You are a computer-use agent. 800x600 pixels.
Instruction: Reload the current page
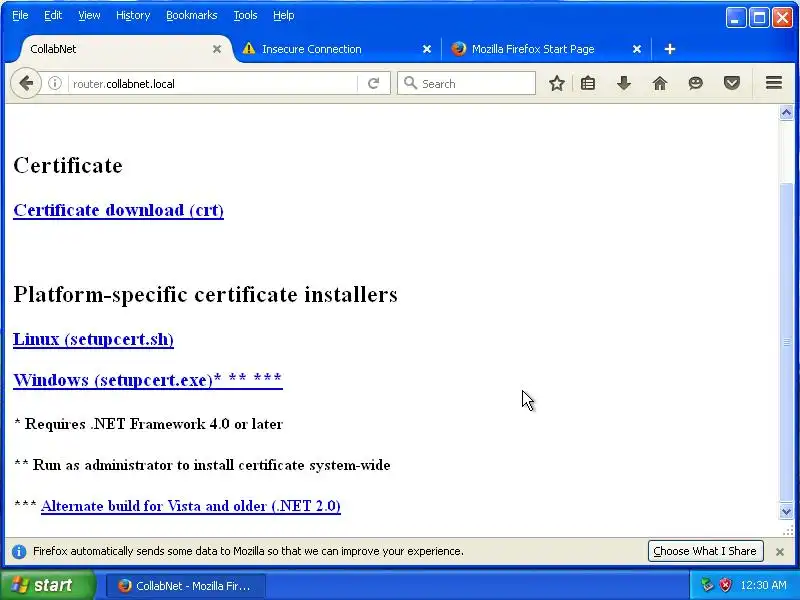click(x=373, y=83)
